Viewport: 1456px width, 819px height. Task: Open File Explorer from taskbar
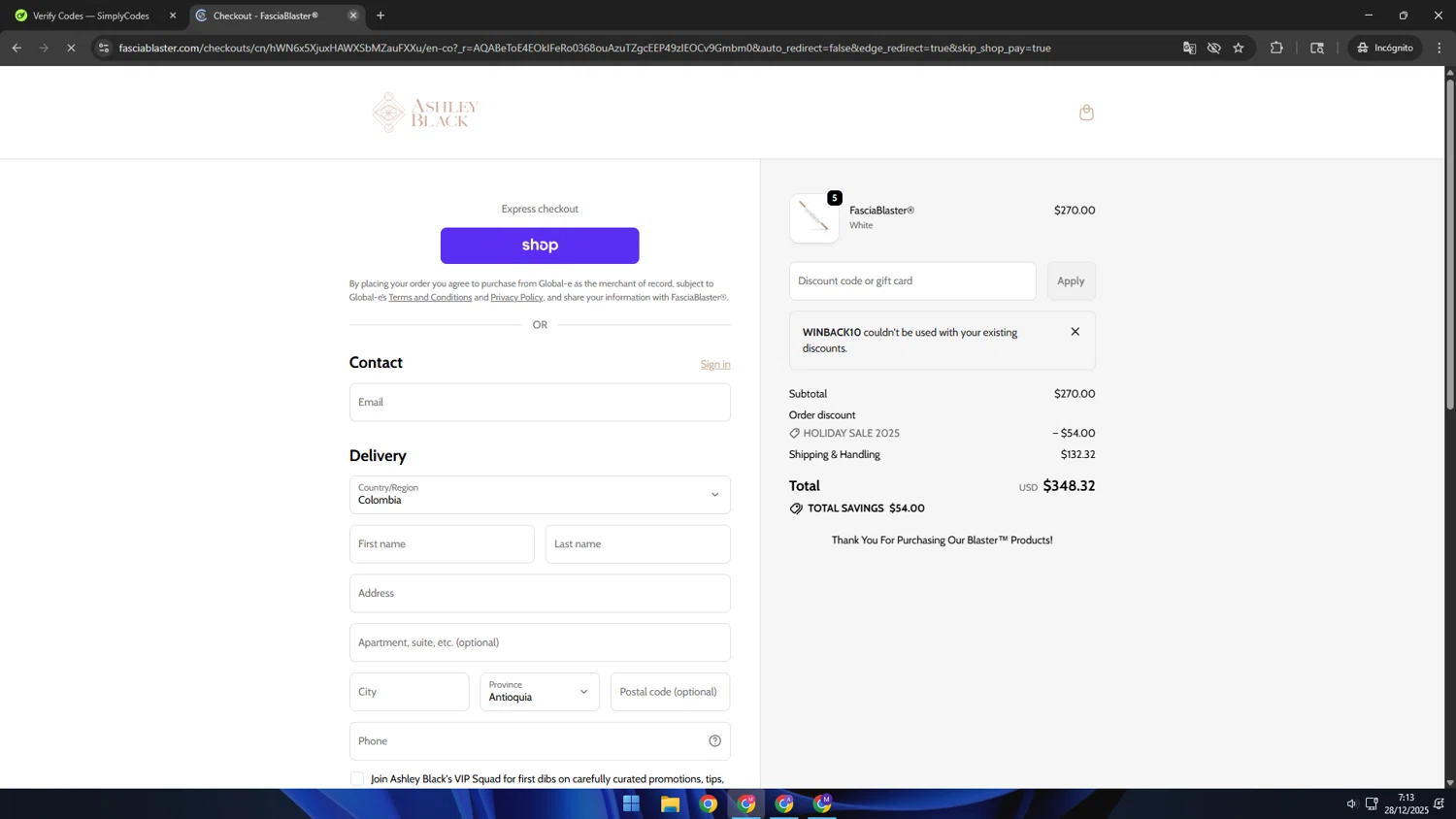click(670, 803)
